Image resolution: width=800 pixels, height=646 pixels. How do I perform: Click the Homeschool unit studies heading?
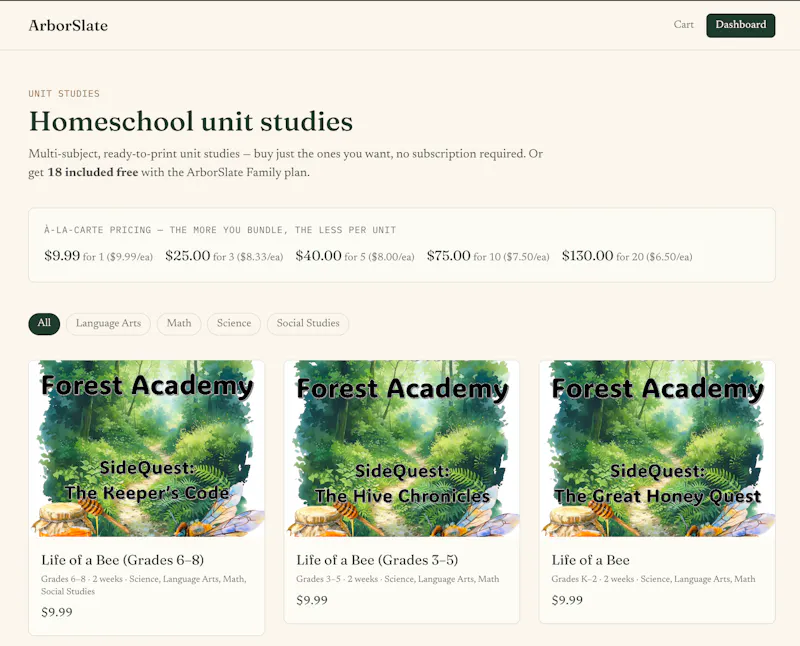[191, 121]
